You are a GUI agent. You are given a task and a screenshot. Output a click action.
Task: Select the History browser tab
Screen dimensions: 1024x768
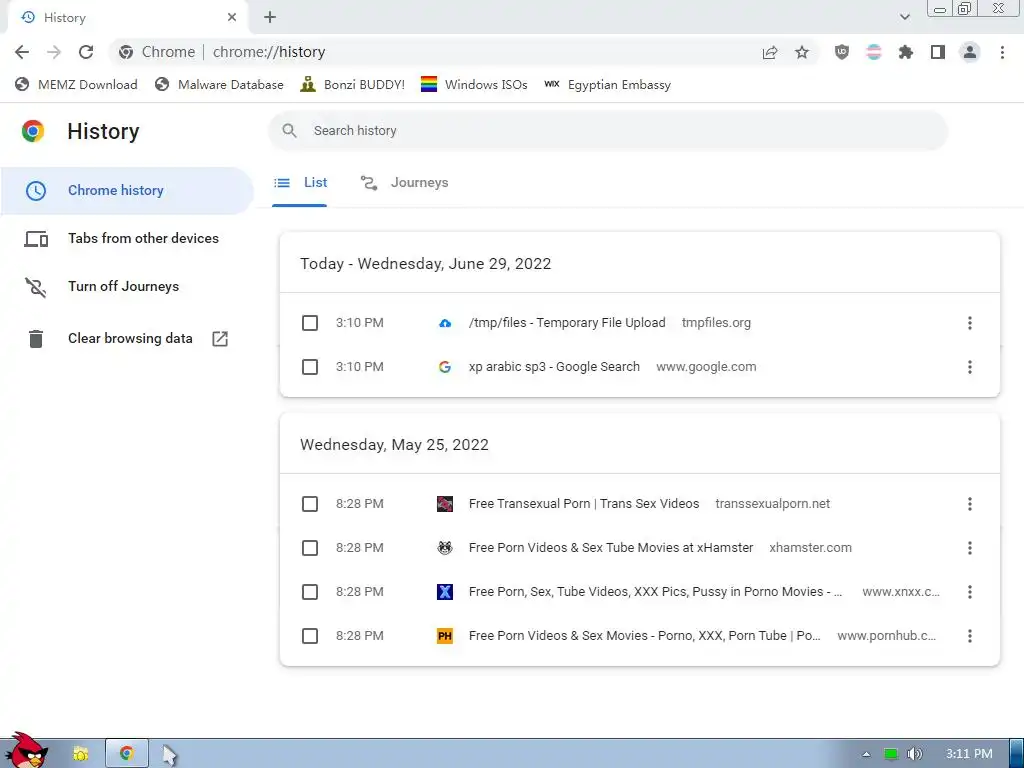128,18
